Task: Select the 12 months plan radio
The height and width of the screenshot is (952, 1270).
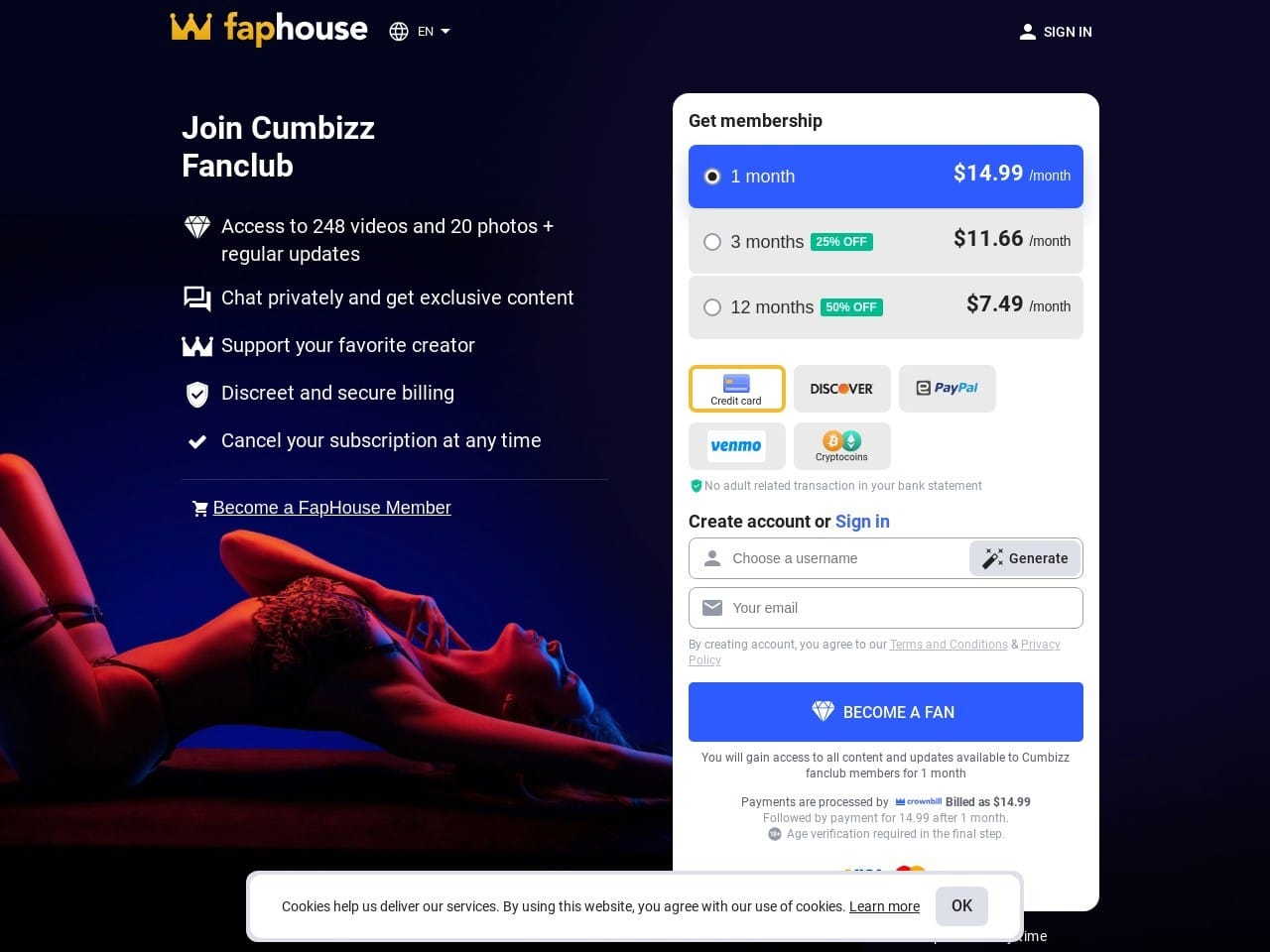Action: pos(712,307)
